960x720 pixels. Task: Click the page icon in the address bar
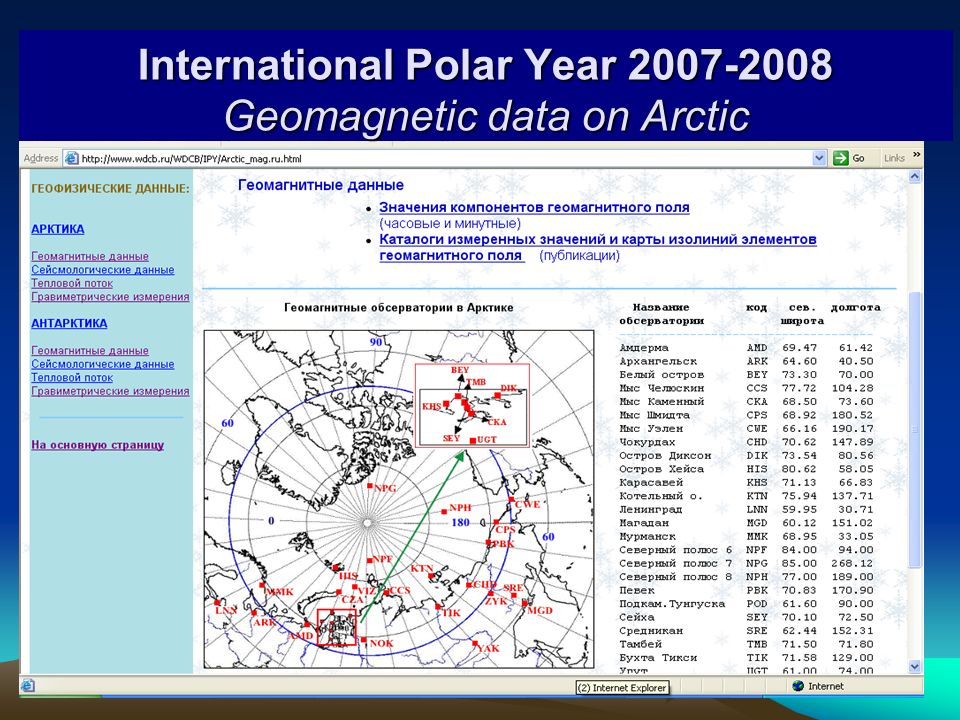pos(72,159)
